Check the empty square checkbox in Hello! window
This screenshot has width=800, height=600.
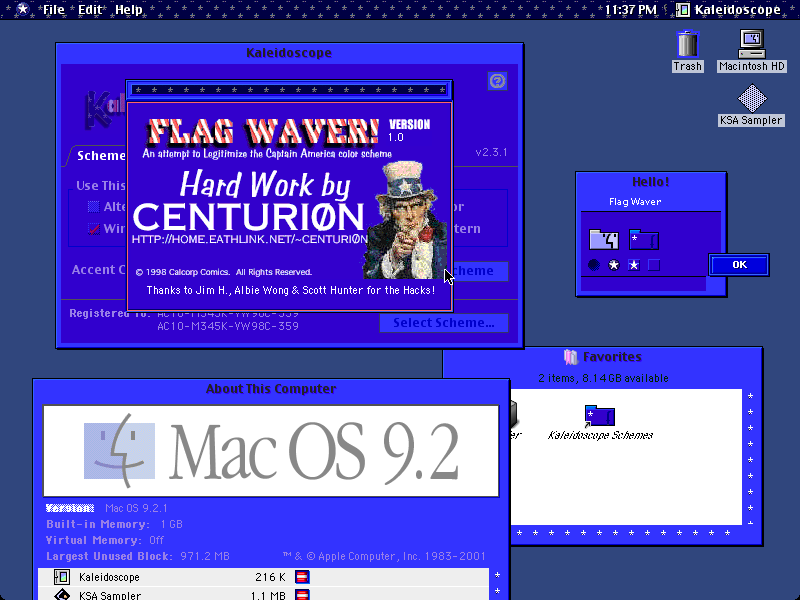tap(654, 265)
